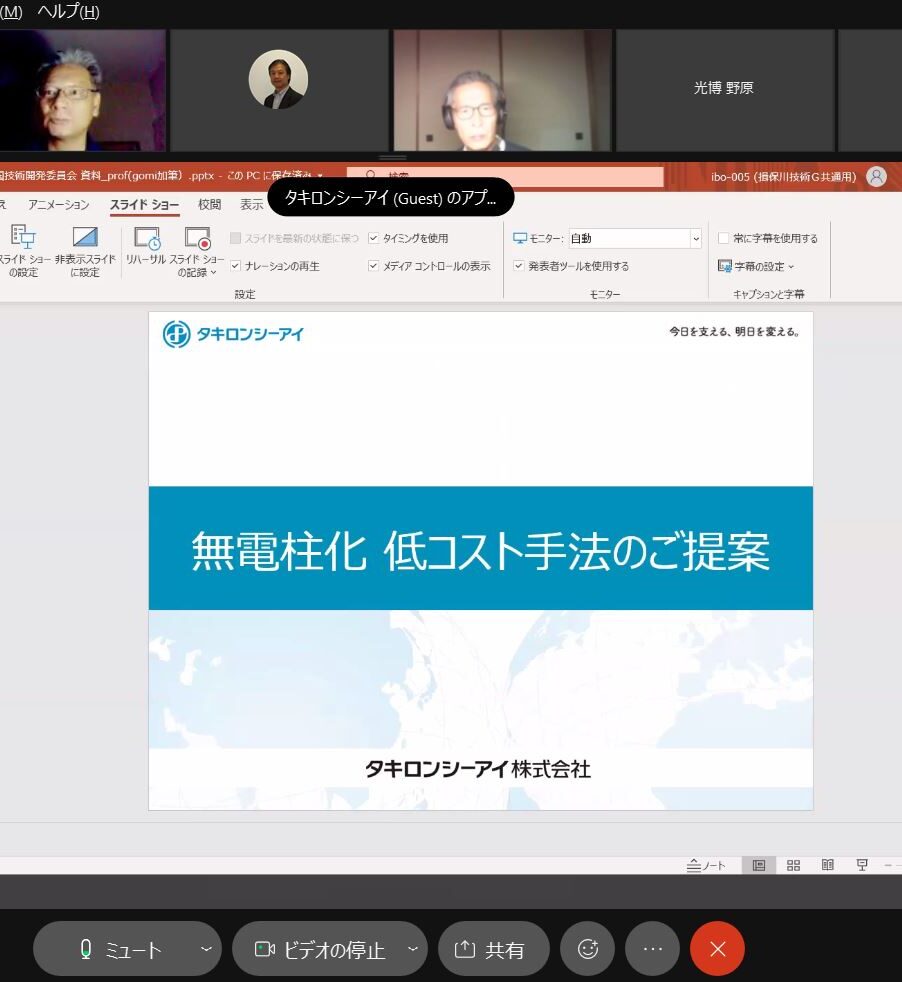Viewport: 902px width, 982px height.
Task: Open the more options ellipsis button
Action: [653, 949]
